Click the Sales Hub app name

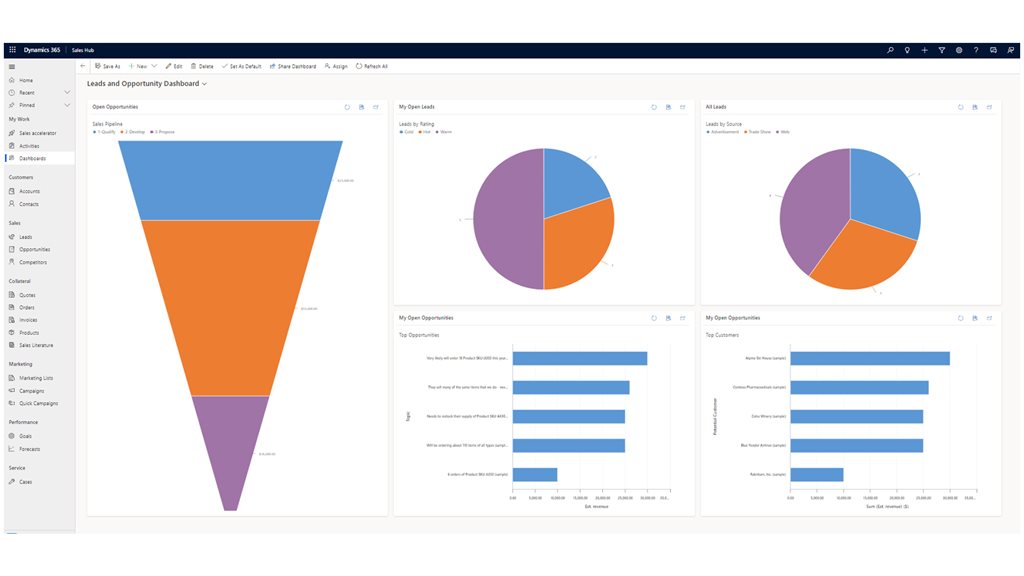point(83,50)
